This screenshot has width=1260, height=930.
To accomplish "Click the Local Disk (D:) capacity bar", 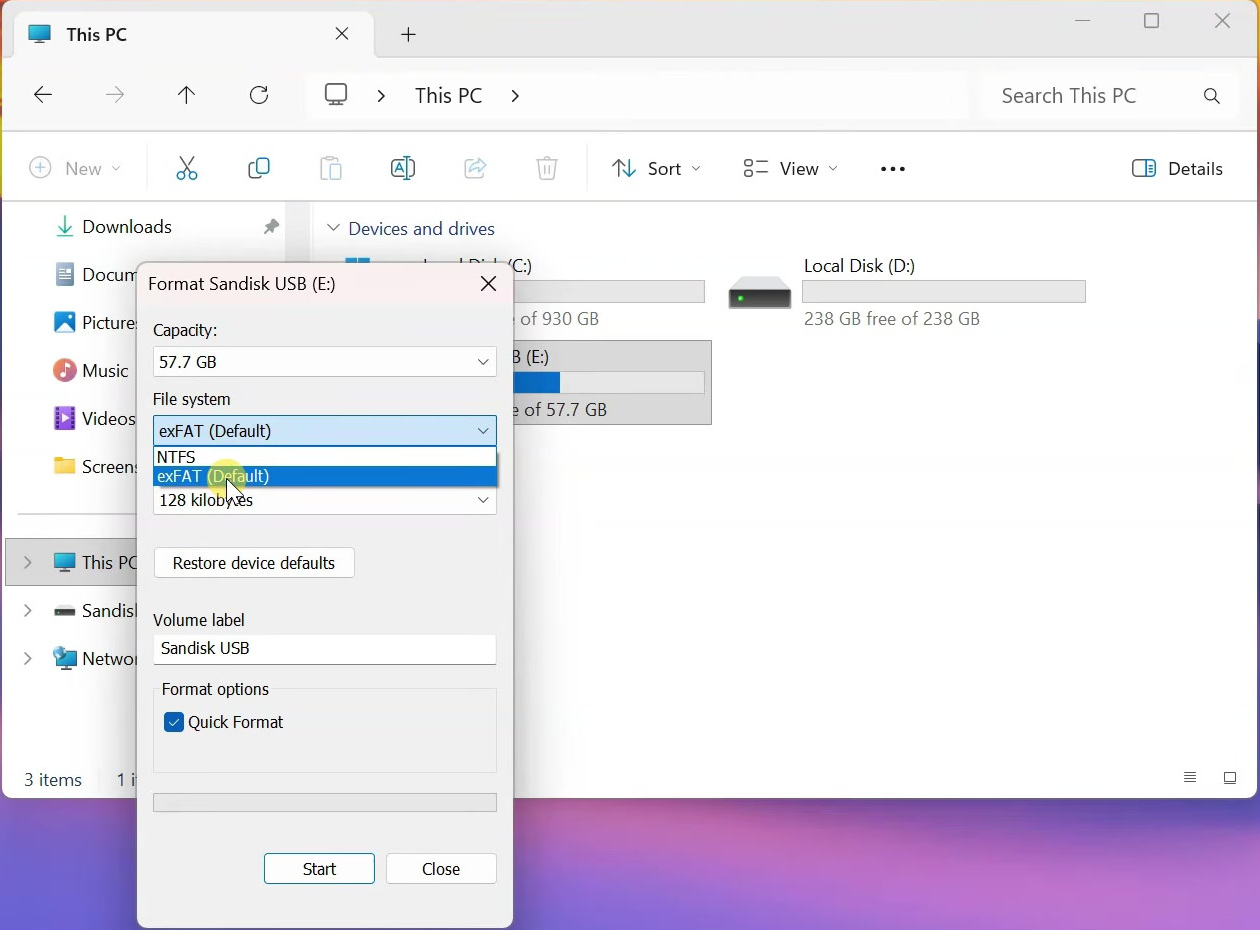I will (943, 292).
